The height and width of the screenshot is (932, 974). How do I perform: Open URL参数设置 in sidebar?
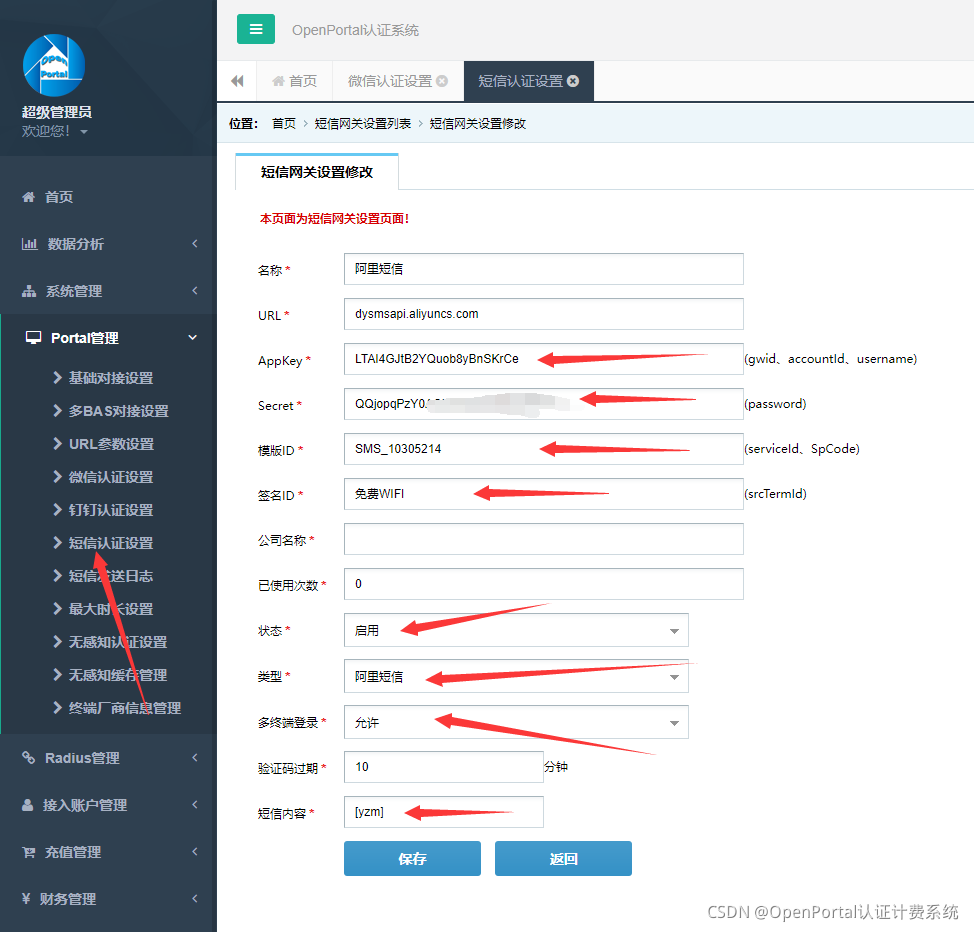pyautogui.click(x=111, y=444)
